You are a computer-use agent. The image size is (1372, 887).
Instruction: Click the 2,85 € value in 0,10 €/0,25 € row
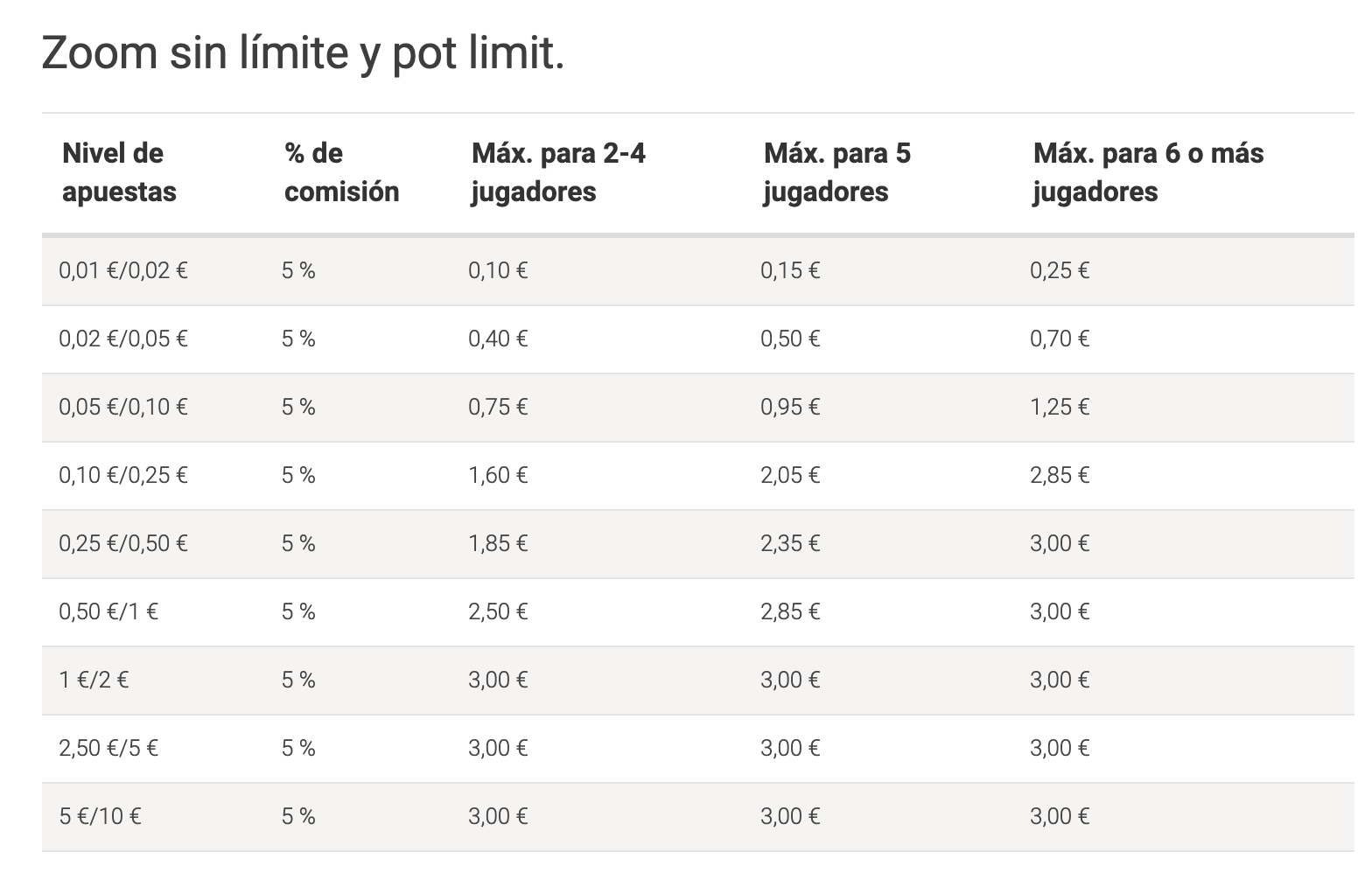pos(1060,475)
